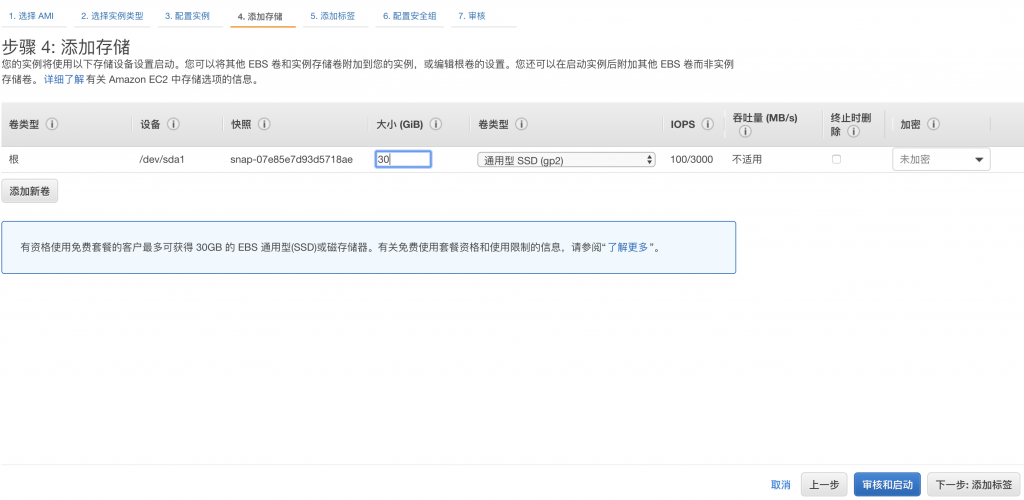Click 下一步: 添加标签 button
The width and height of the screenshot is (1024, 500).
974,485
